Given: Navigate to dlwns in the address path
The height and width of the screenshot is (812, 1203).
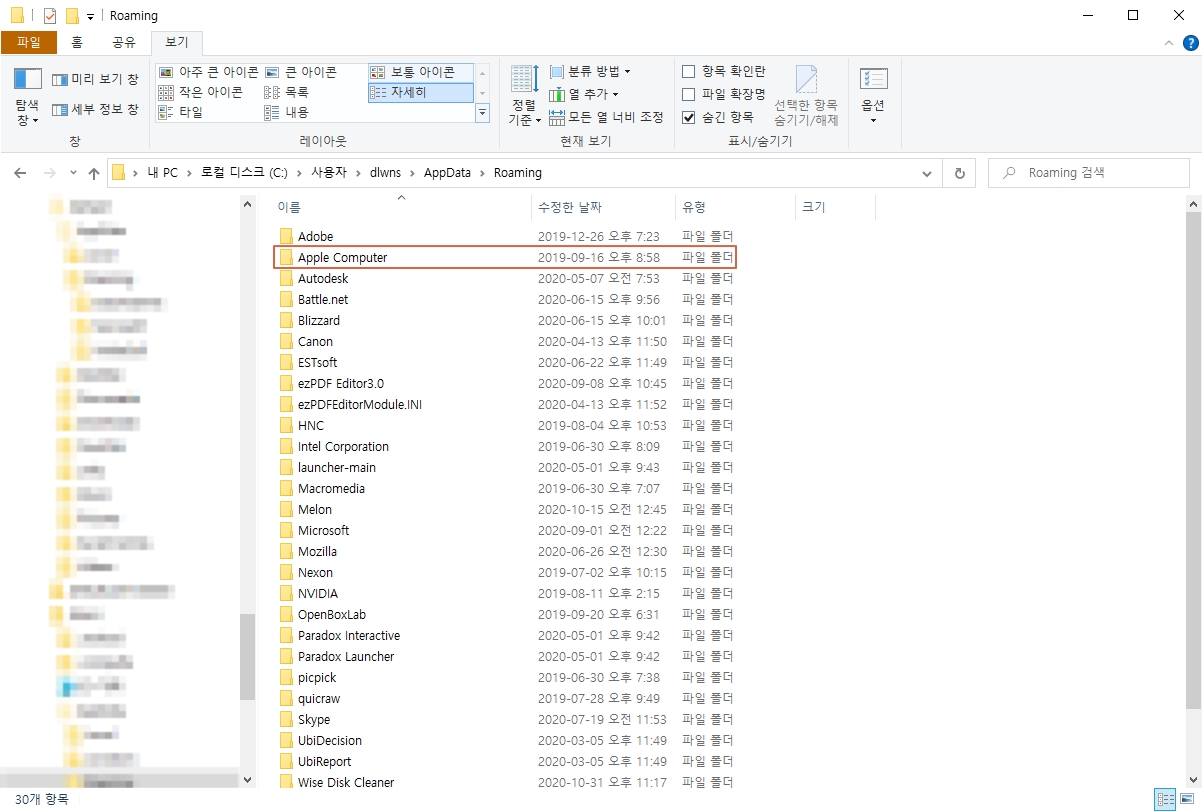Looking at the screenshot, I should pyautogui.click(x=384, y=173).
